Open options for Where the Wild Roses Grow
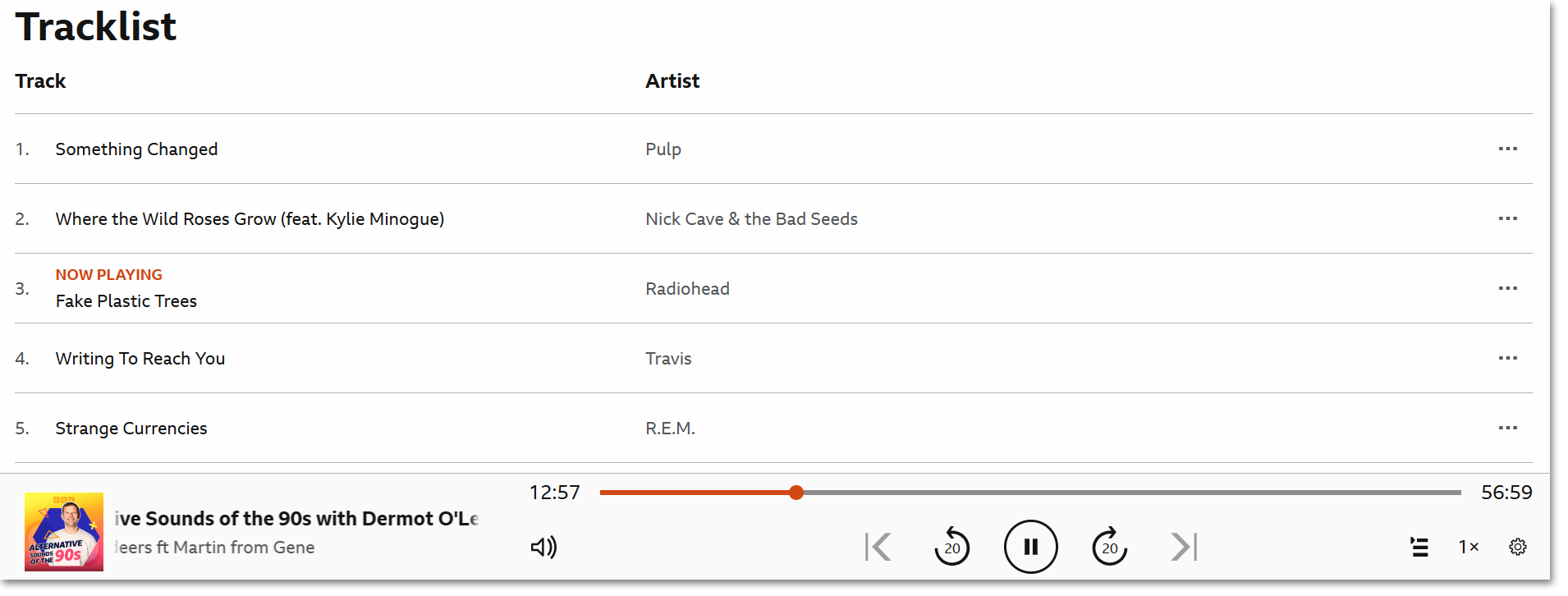 point(1507,218)
